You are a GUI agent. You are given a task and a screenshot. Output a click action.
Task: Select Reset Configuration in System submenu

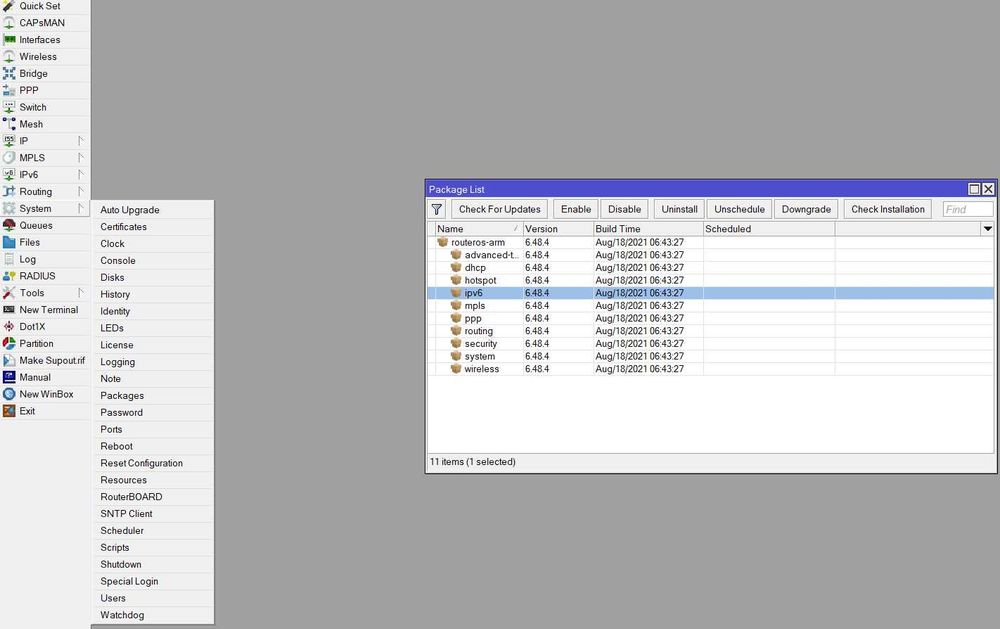point(142,463)
